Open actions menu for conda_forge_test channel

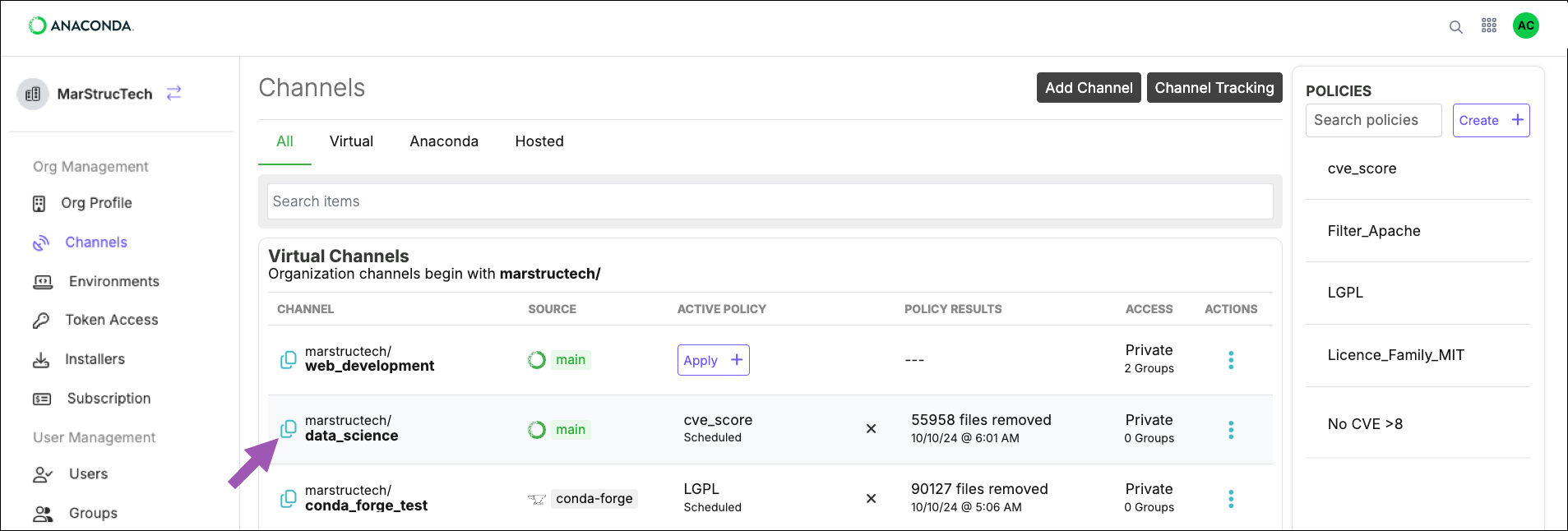click(1231, 499)
